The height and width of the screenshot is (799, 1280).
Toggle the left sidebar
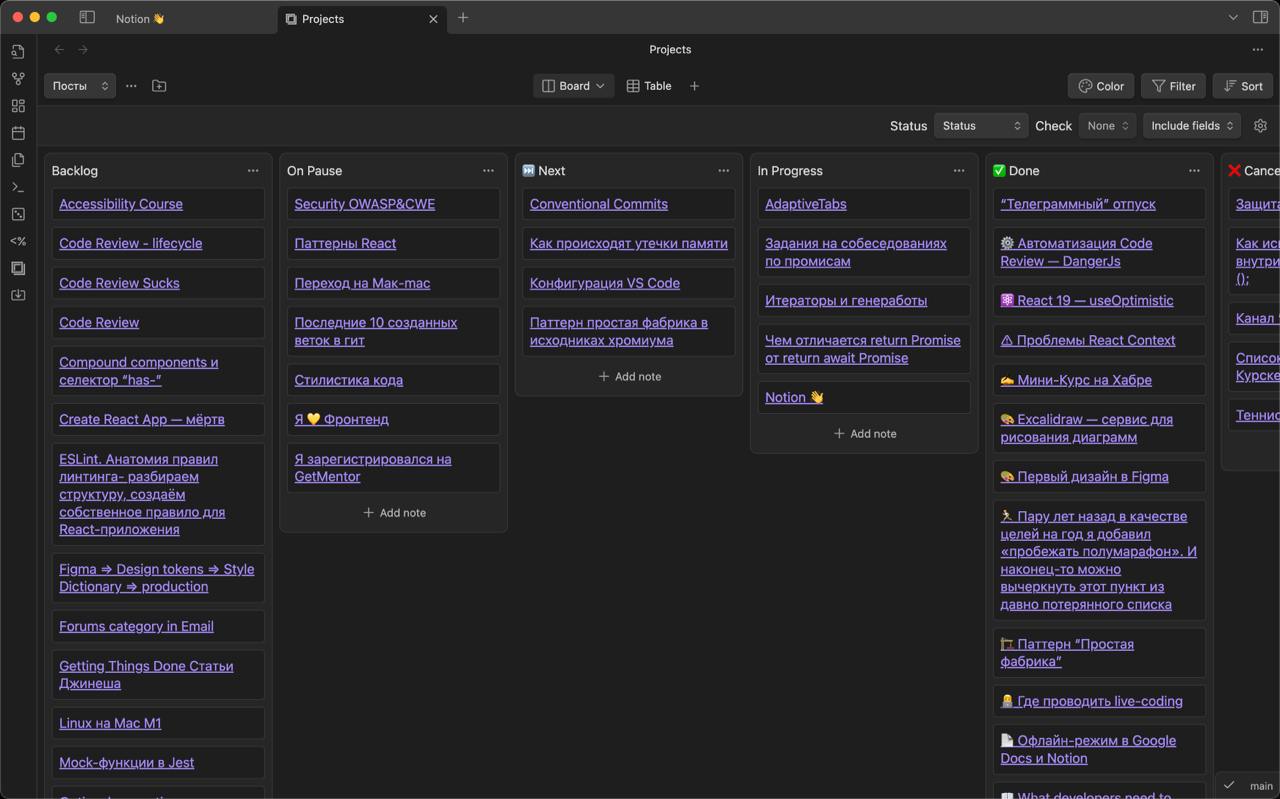click(87, 18)
